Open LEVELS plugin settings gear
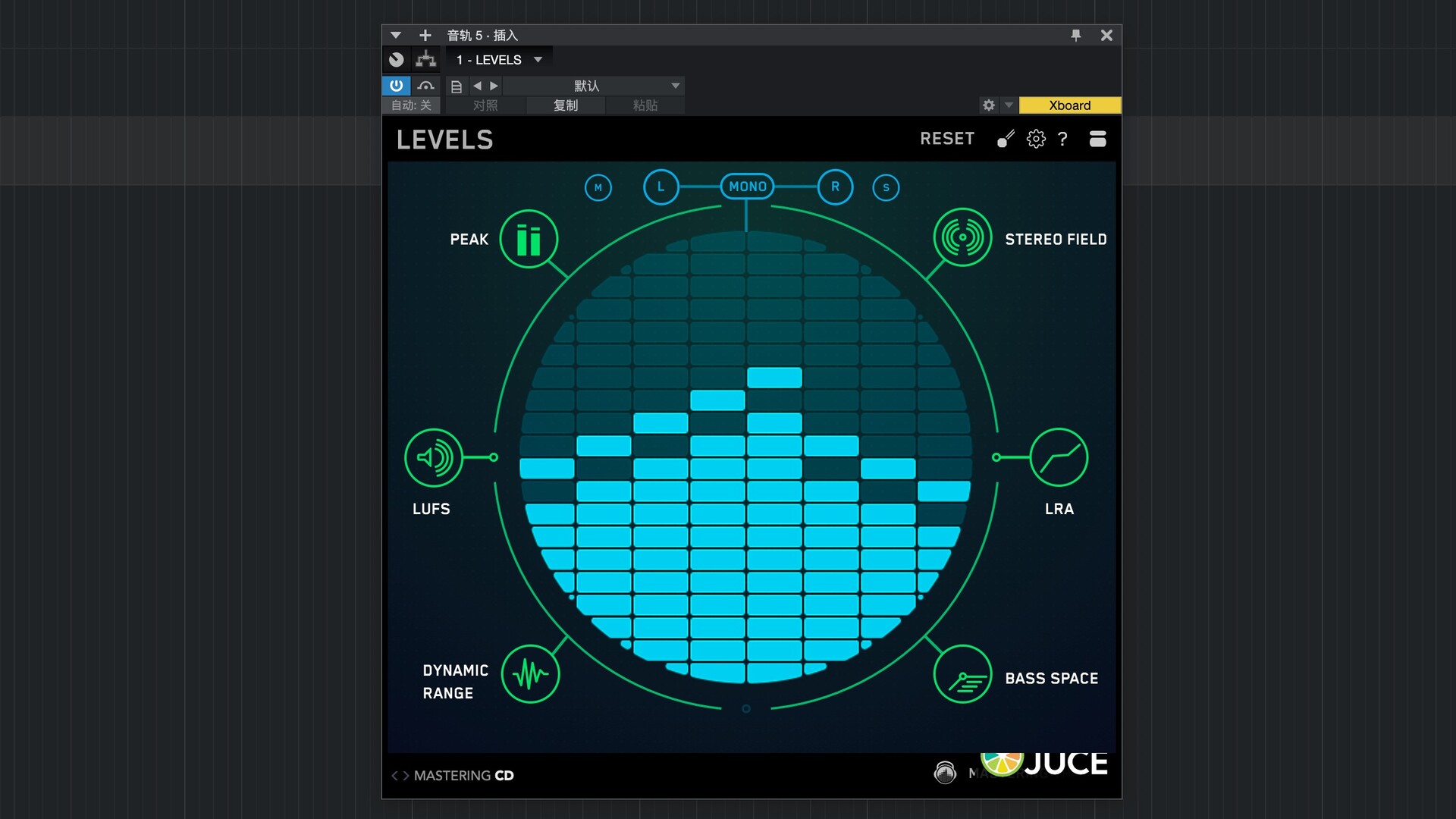1456x819 pixels. [x=1036, y=139]
